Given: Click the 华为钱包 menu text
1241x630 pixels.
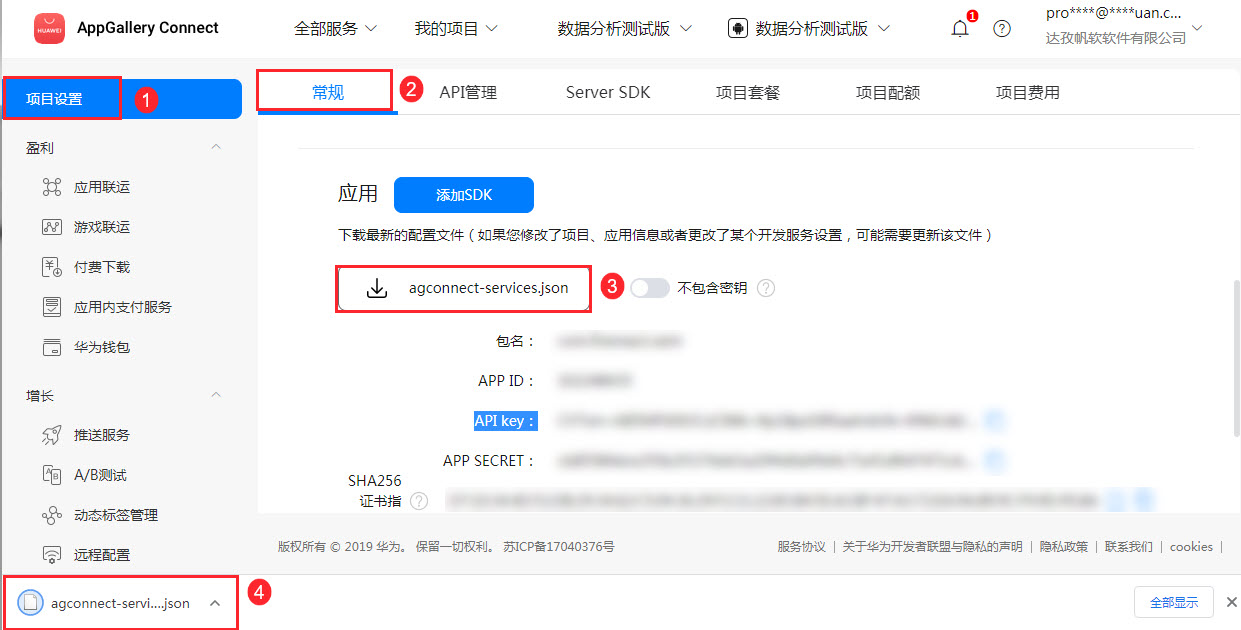Looking at the screenshot, I should click(102, 347).
